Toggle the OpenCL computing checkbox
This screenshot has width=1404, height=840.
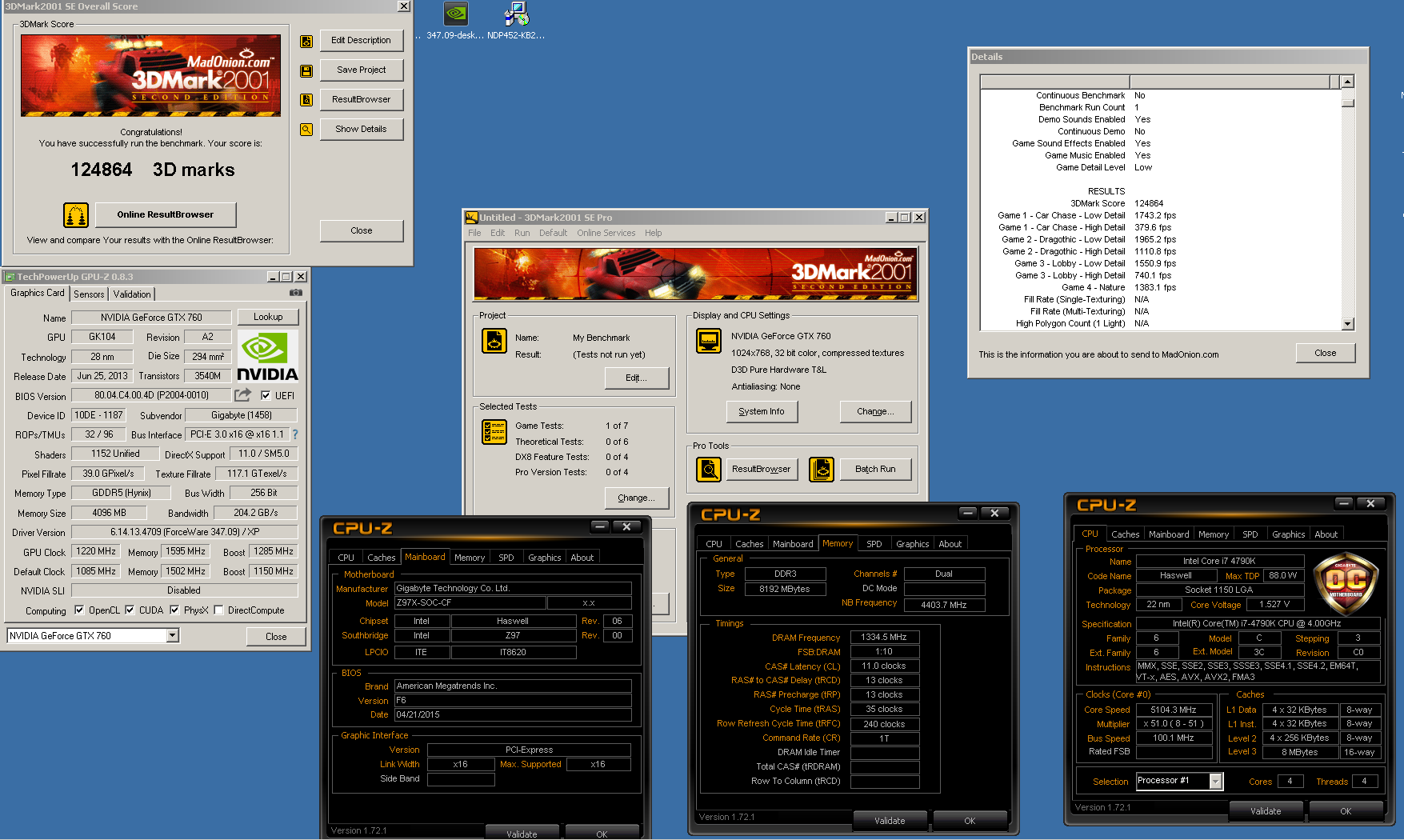coord(79,610)
